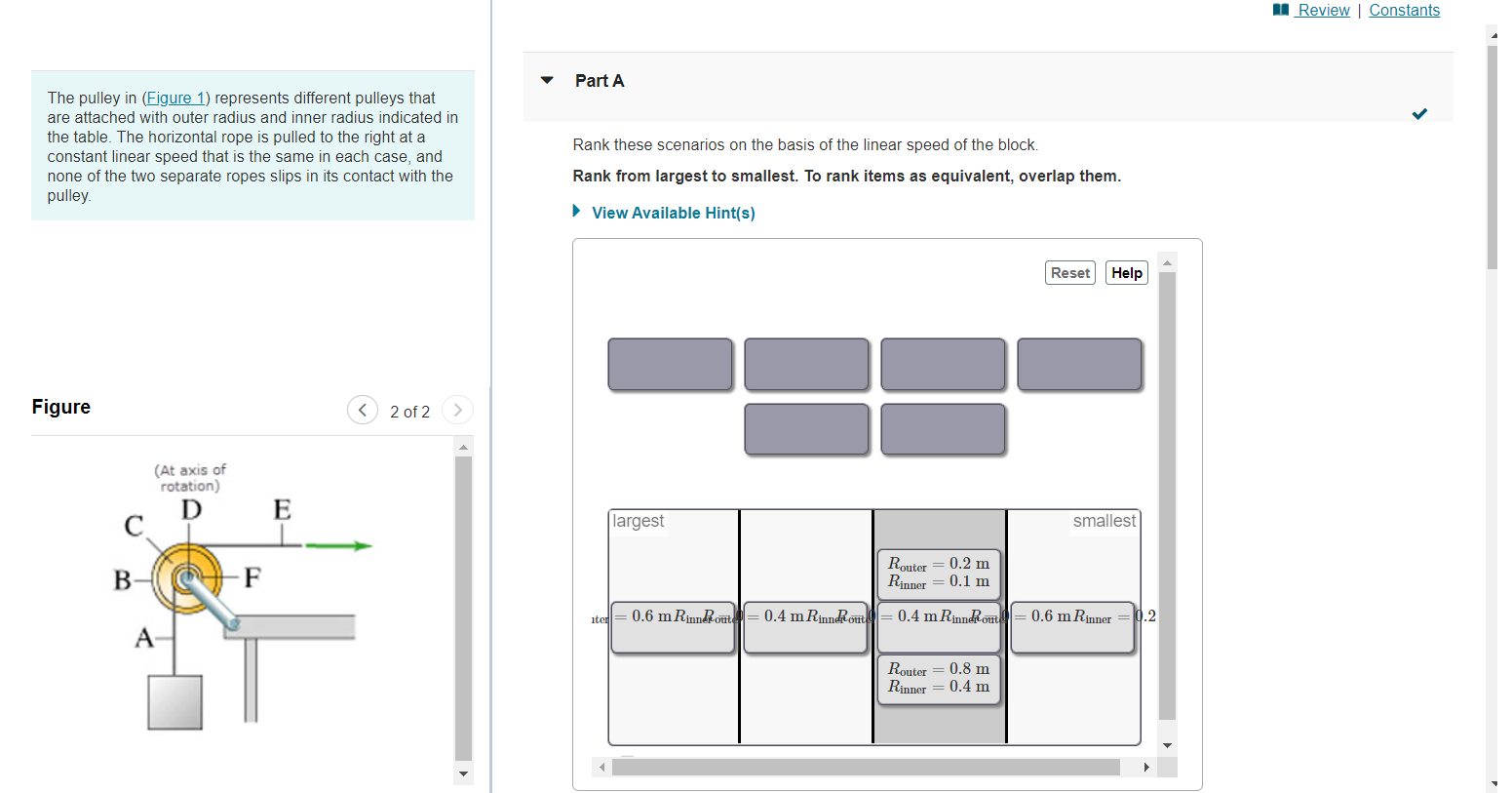Screen dimensions: 1512x793
Task: Go to the next figure arrow
Action: [x=457, y=410]
